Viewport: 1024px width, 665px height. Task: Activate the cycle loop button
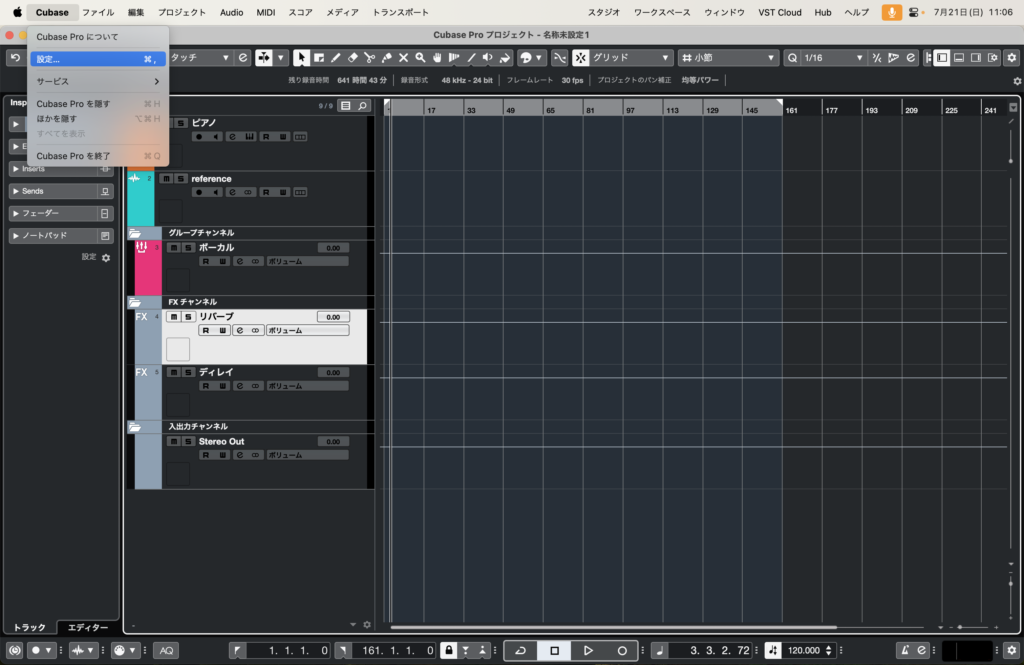point(520,650)
